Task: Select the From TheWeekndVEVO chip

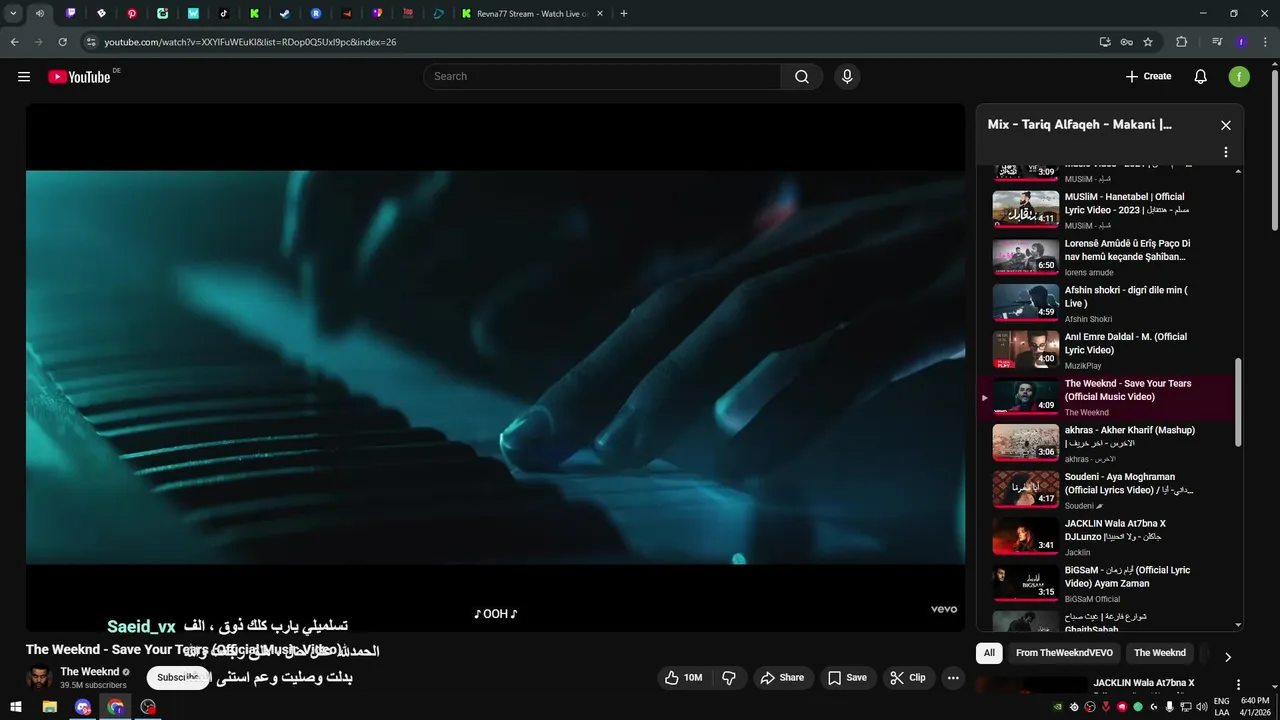Action: pyautogui.click(x=1064, y=653)
